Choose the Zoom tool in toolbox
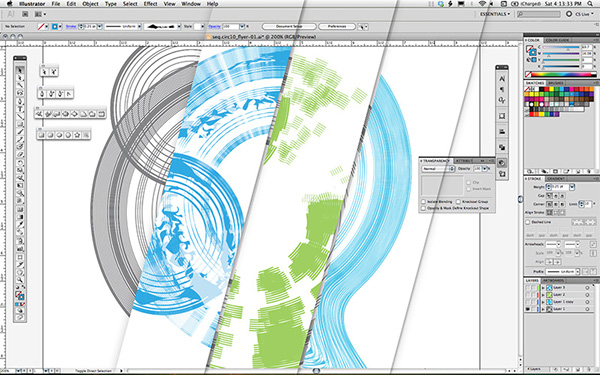This screenshot has width=600, height=375. (x=20, y=280)
